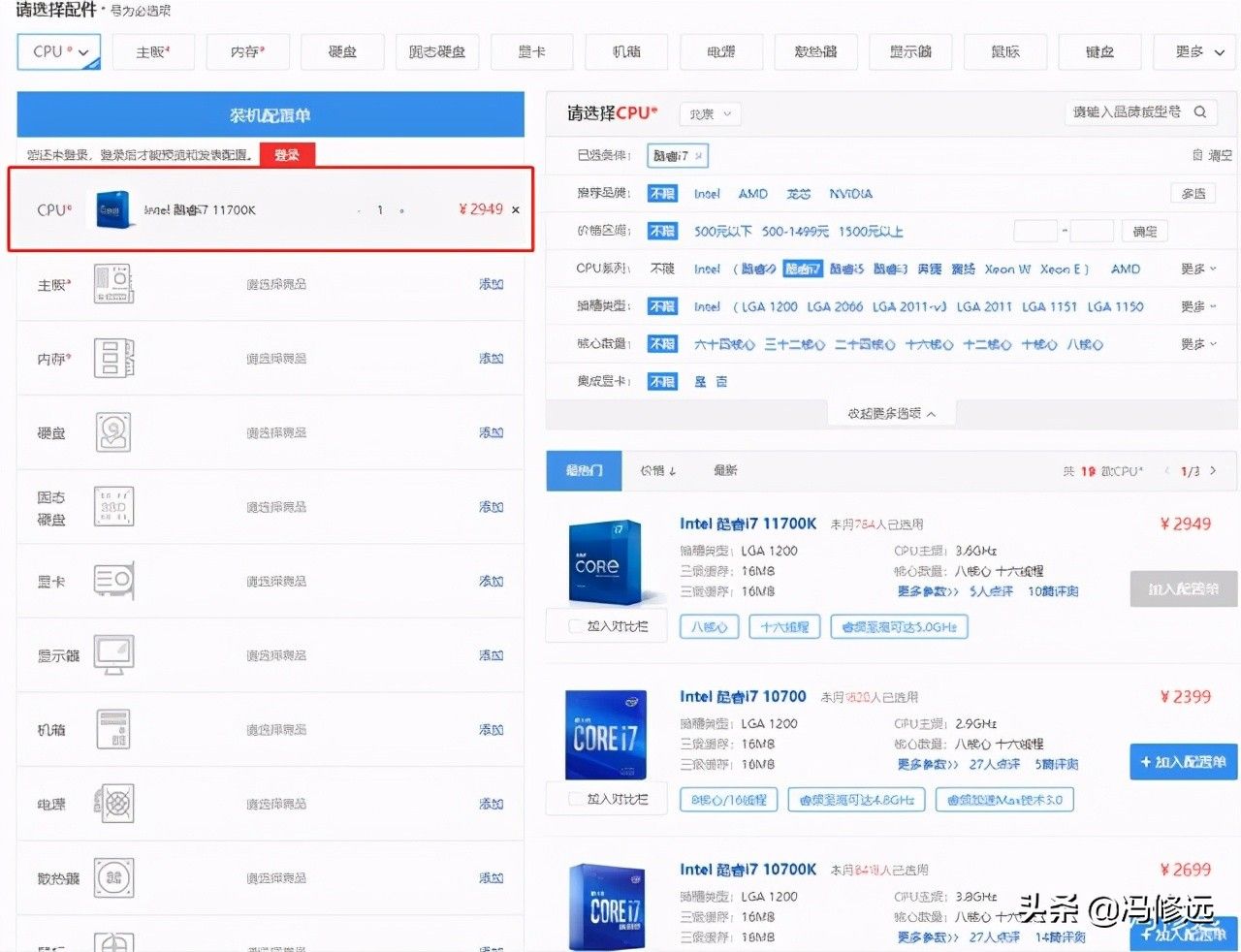Click the power supply icon in the build list

coord(113,804)
